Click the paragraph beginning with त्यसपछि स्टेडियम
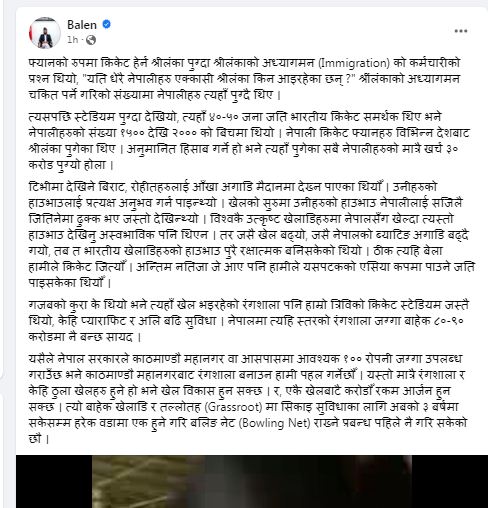The image size is (488, 508). pos(248,141)
